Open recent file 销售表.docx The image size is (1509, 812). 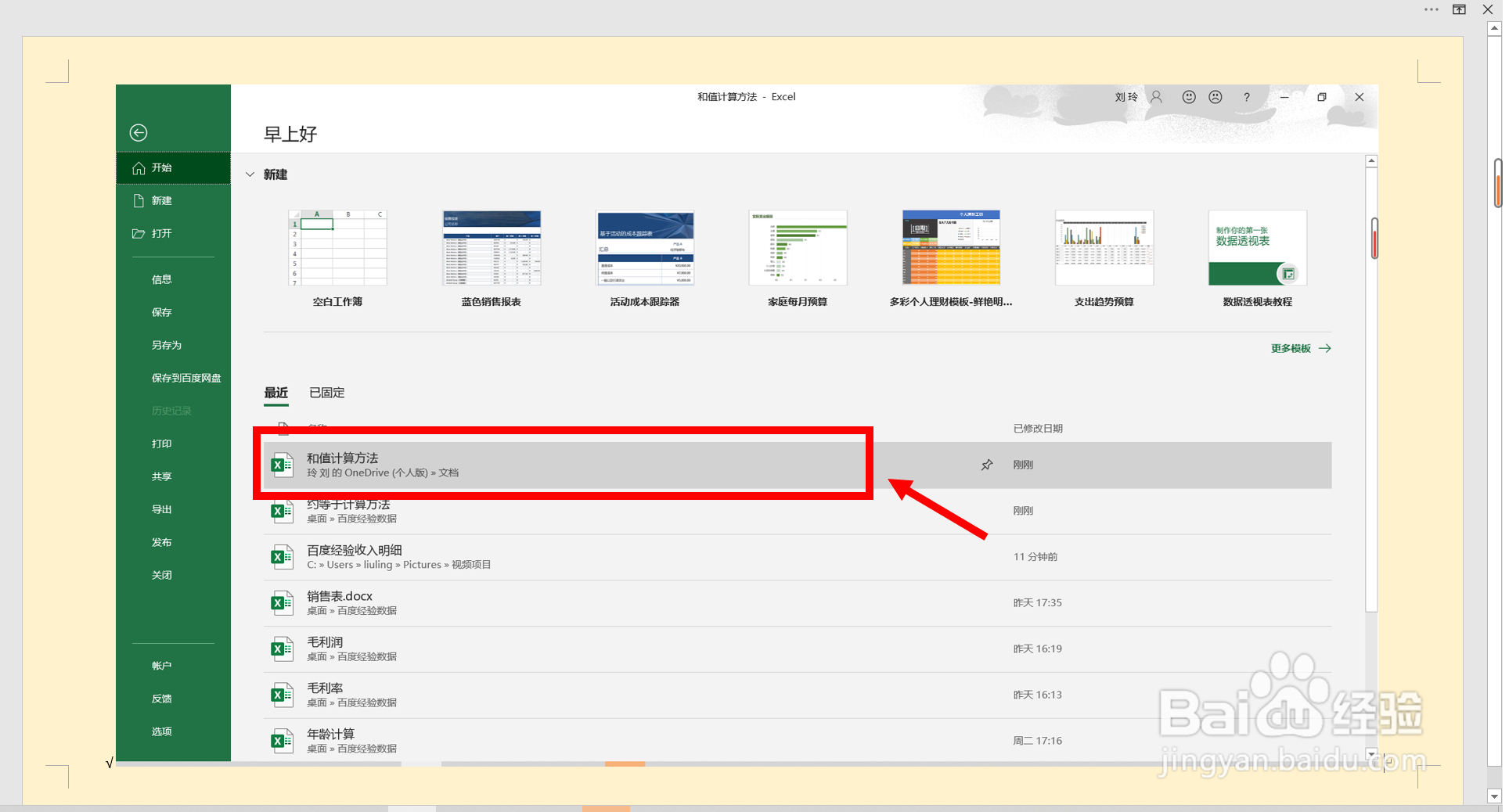click(798, 603)
